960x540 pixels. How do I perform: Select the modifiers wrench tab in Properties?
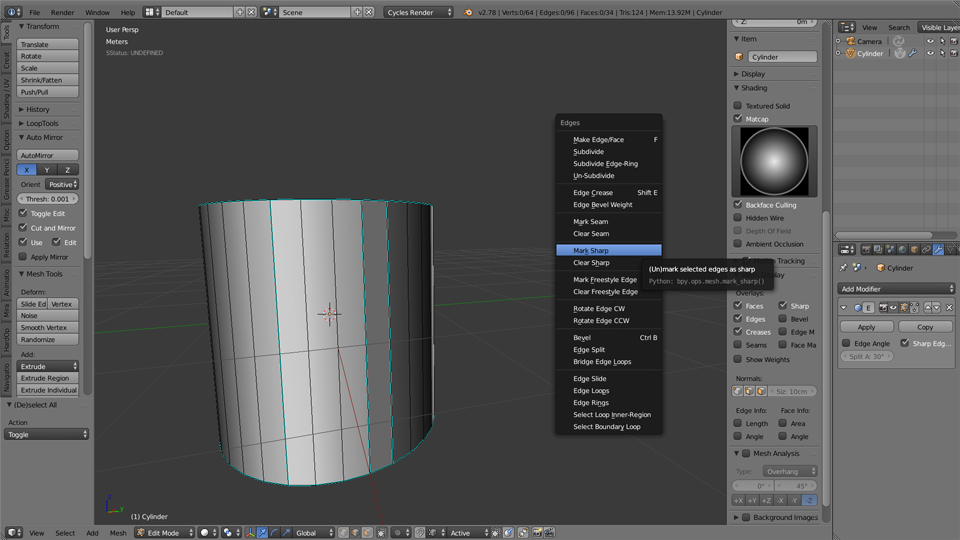(x=938, y=249)
